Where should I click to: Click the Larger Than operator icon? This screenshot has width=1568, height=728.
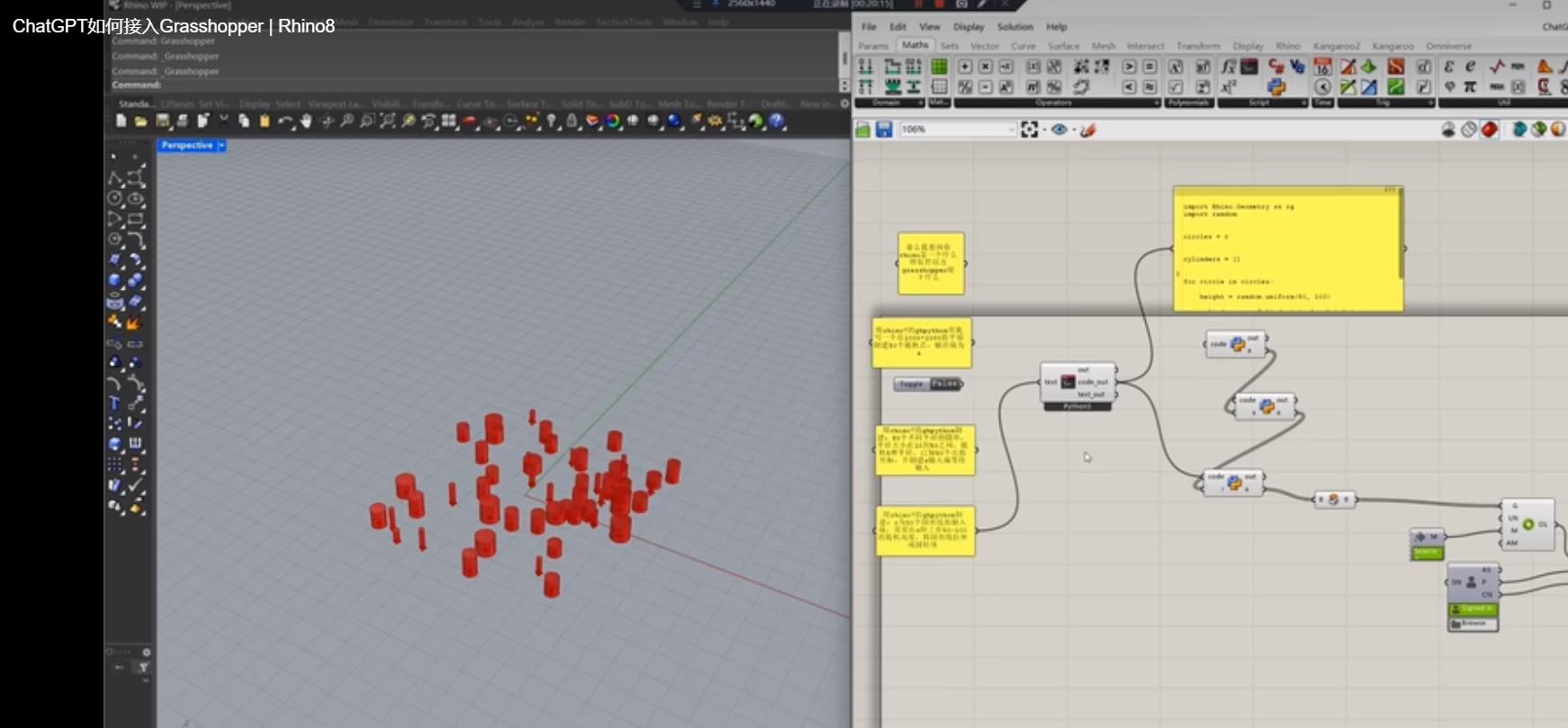tap(1129, 67)
